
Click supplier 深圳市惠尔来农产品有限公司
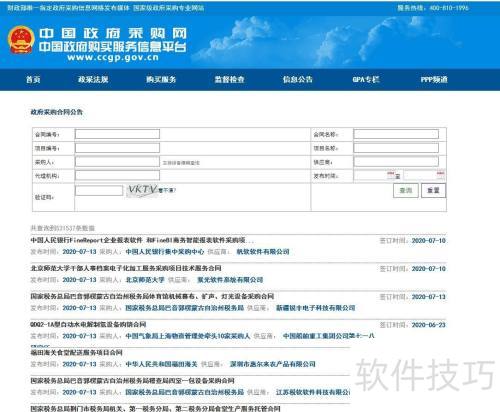point(273,364)
